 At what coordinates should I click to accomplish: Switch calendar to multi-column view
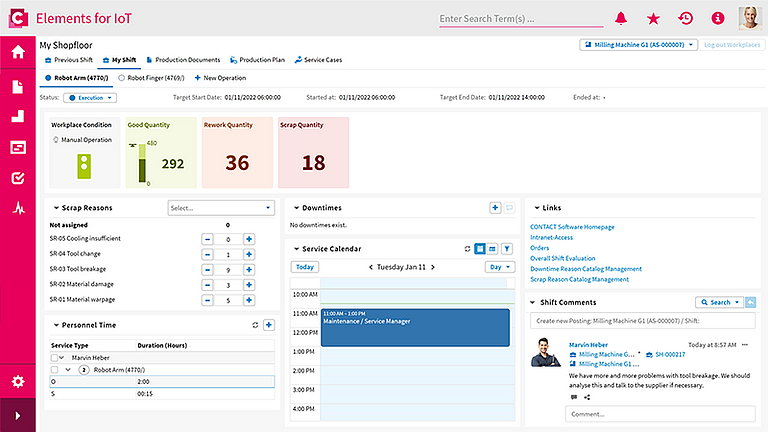pyautogui.click(x=492, y=249)
